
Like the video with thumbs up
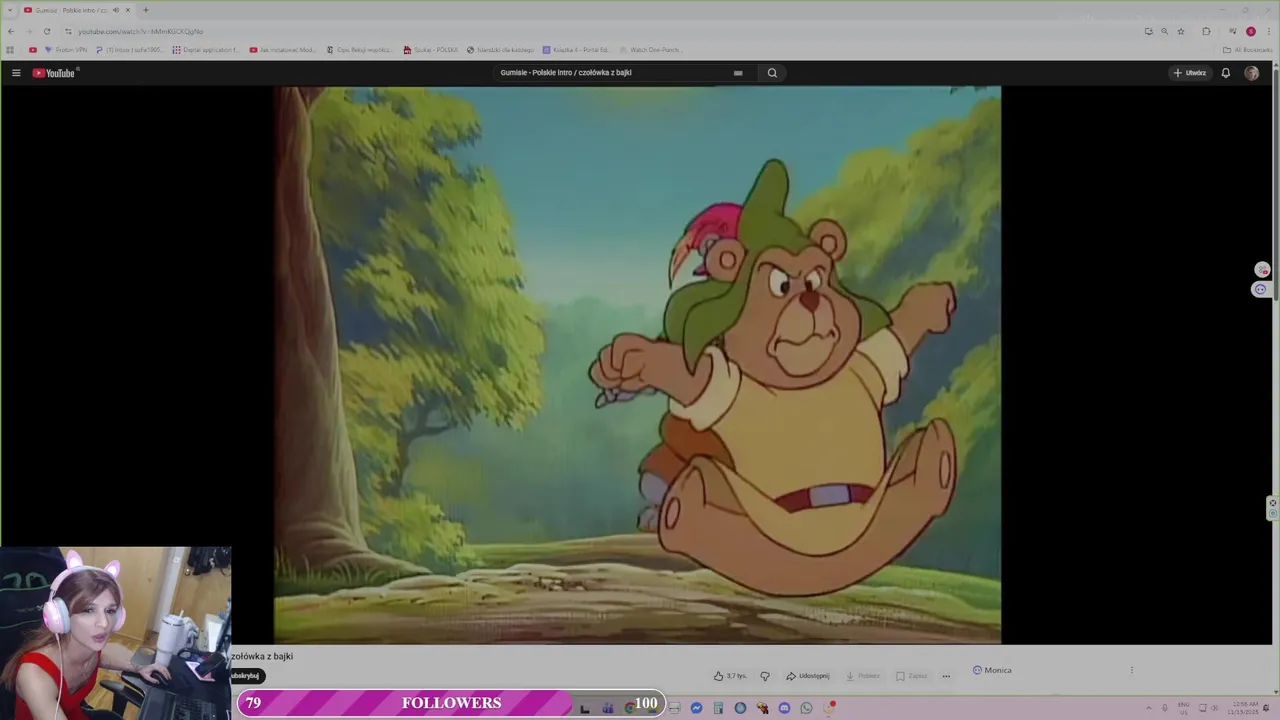[730, 676]
